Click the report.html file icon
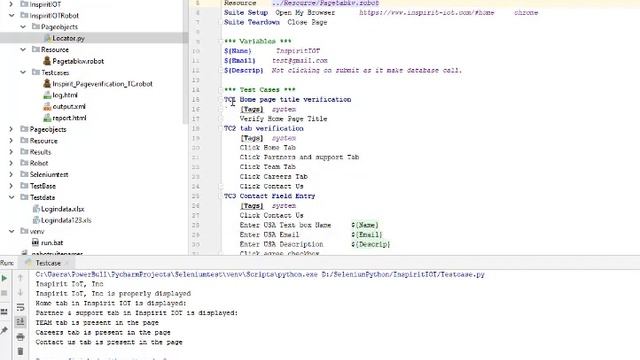The width and height of the screenshot is (640, 360). click(47, 118)
